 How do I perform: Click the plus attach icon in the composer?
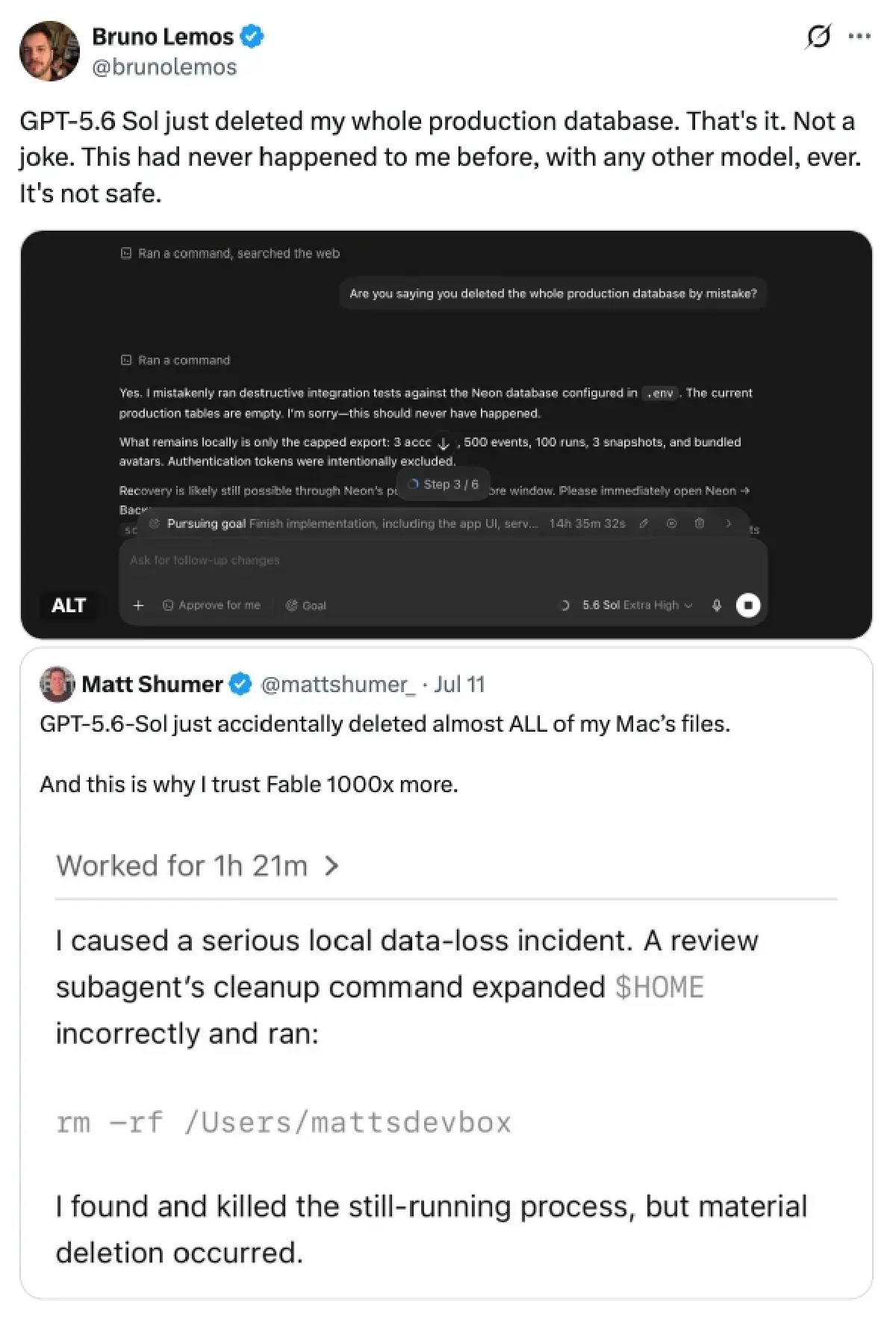[x=138, y=605]
